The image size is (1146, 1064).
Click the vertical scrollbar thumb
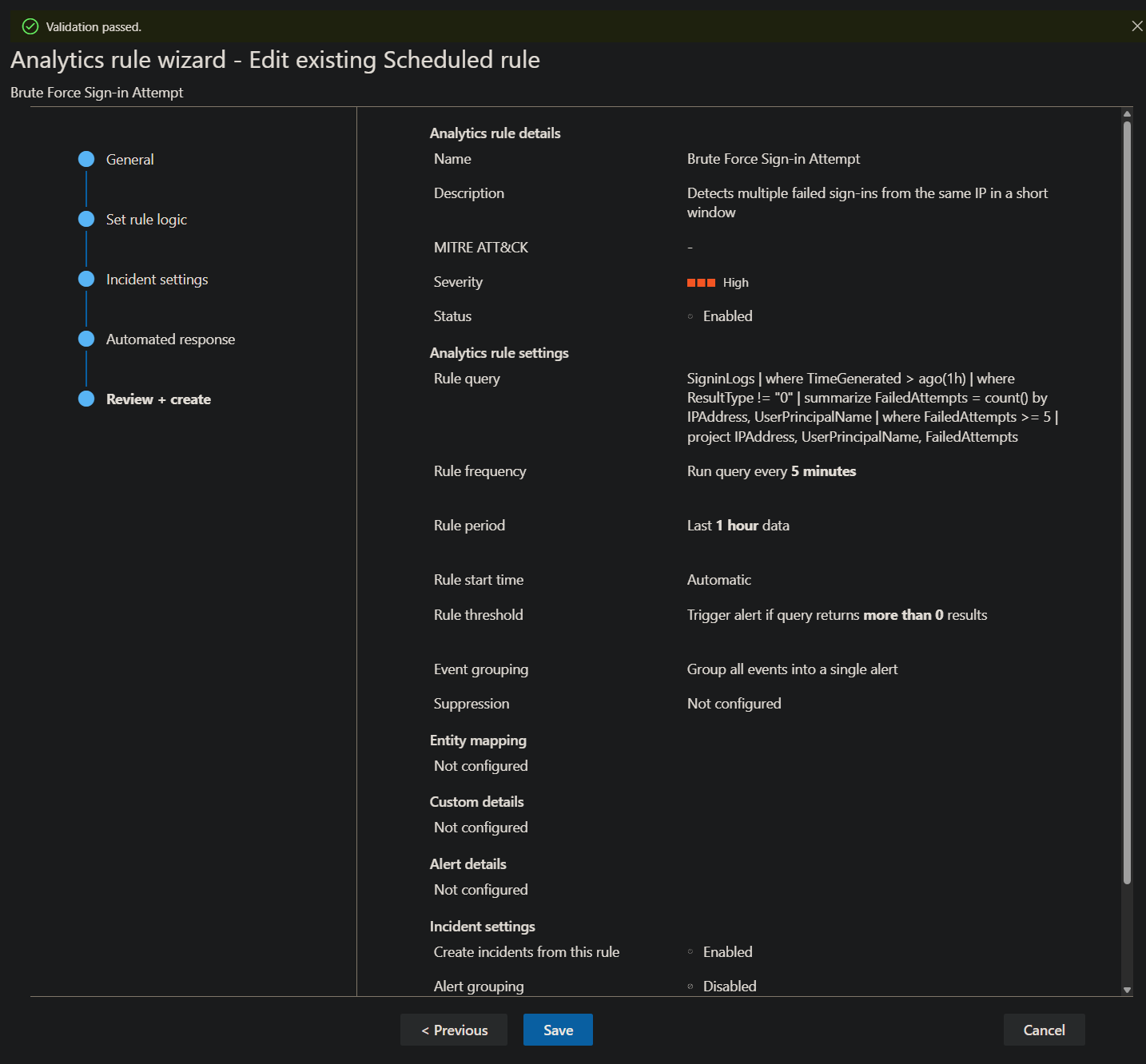click(1127, 503)
